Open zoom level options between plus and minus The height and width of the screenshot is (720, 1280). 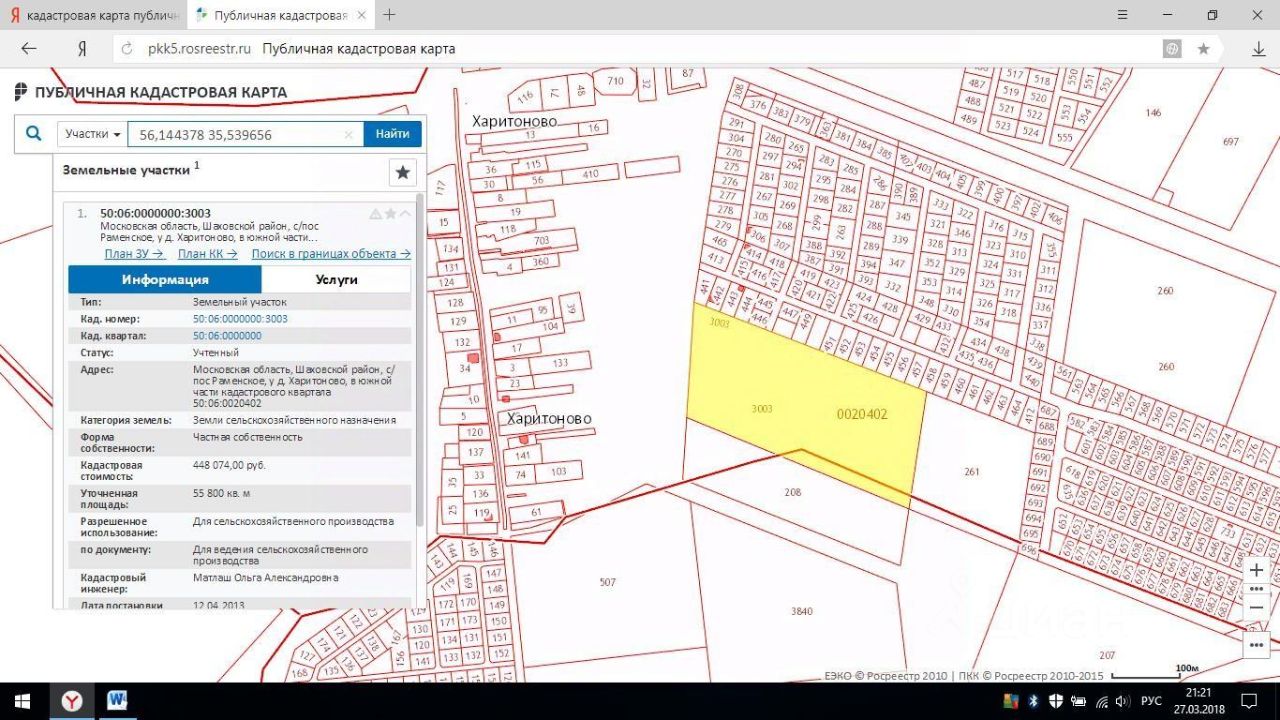pyautogui.click(x=1256, y=589)
